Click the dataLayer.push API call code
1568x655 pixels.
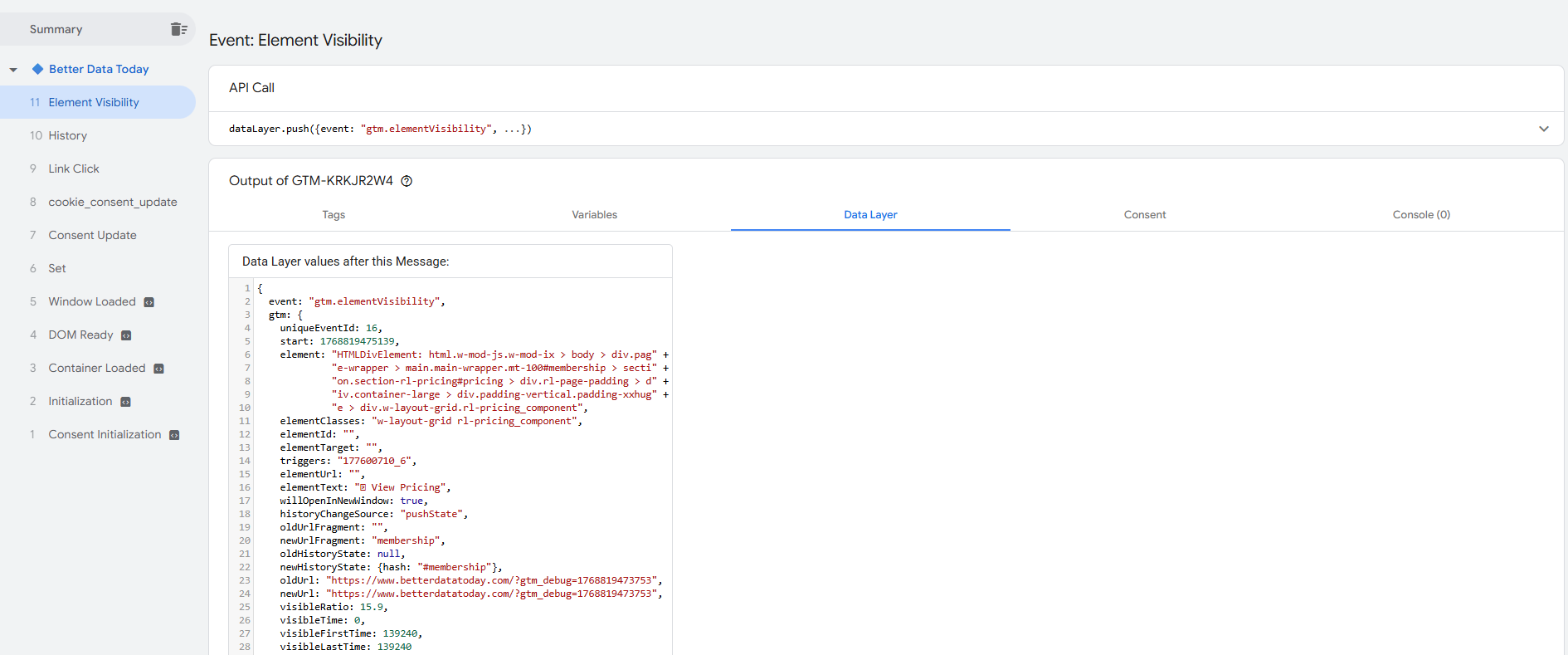(x=380, y=129)
